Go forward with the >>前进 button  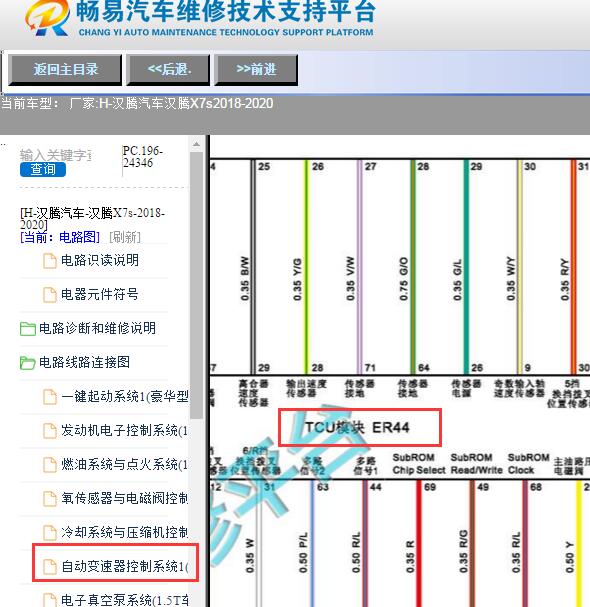(x=256, y=70)
